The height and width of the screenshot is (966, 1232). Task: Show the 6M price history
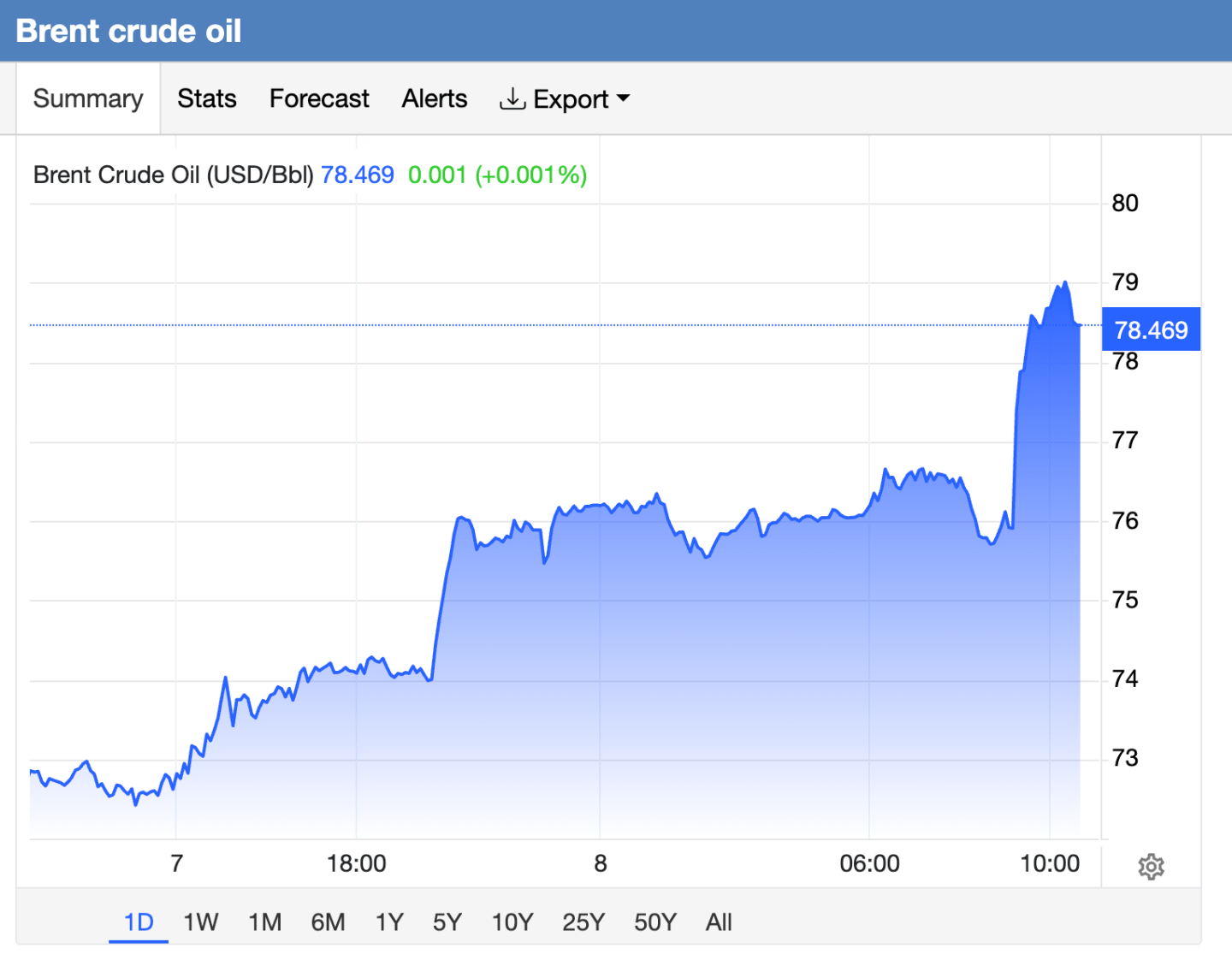point(328,922)
